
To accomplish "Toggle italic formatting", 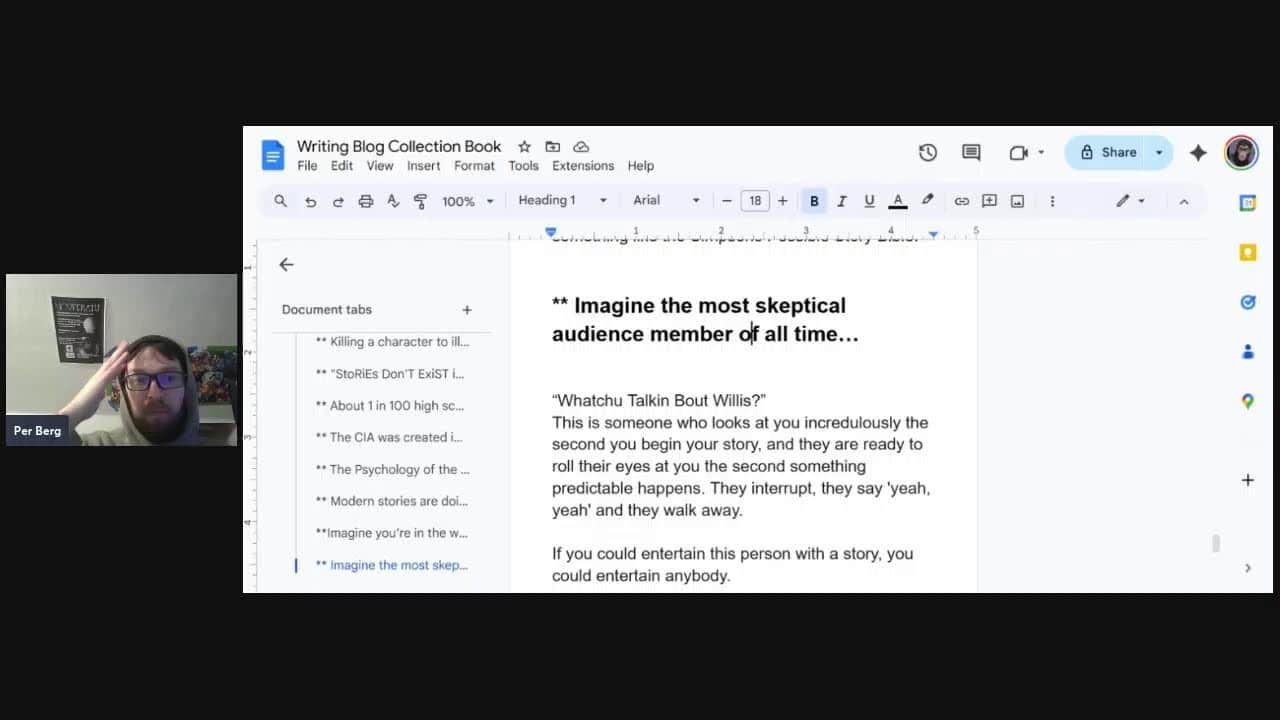I will [841, 201].
